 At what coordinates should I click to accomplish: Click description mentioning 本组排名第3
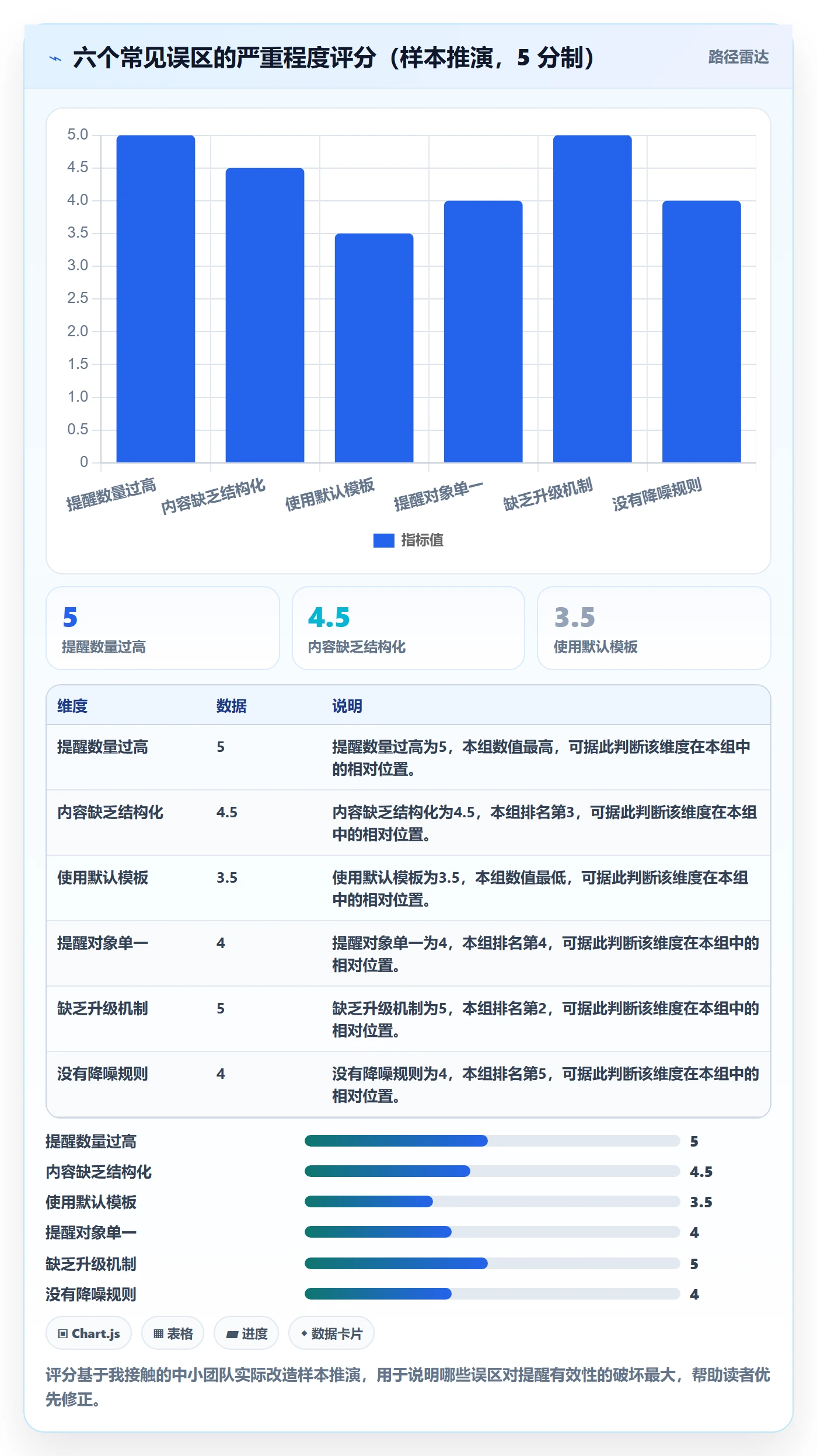pos(545,823)
